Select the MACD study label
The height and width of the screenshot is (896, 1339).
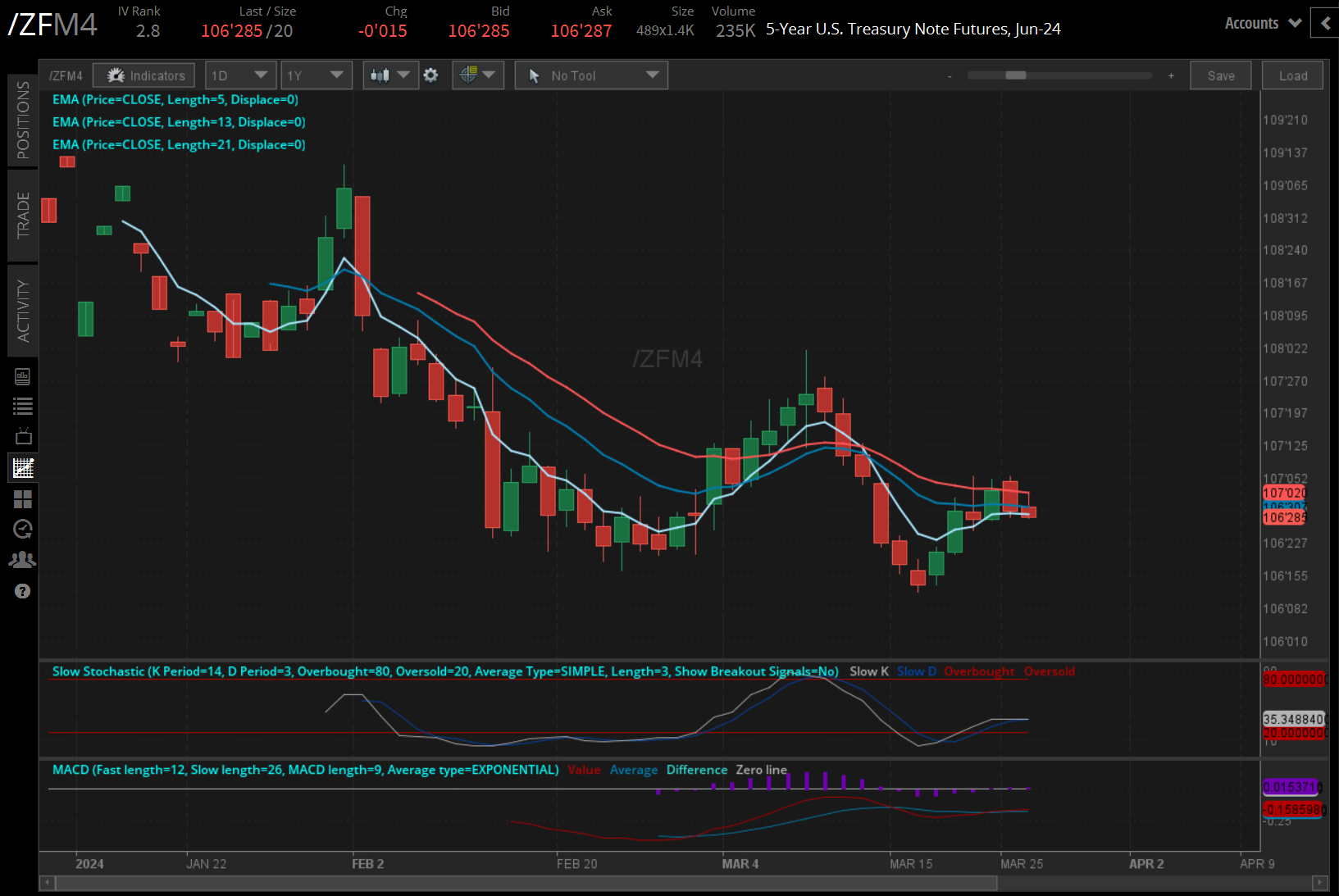coord(306,770)
